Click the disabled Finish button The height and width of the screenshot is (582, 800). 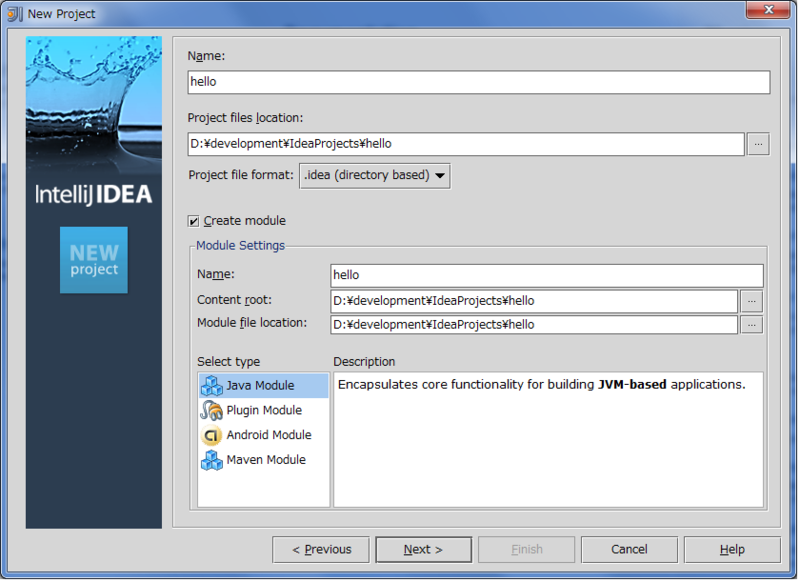[527, 550]
